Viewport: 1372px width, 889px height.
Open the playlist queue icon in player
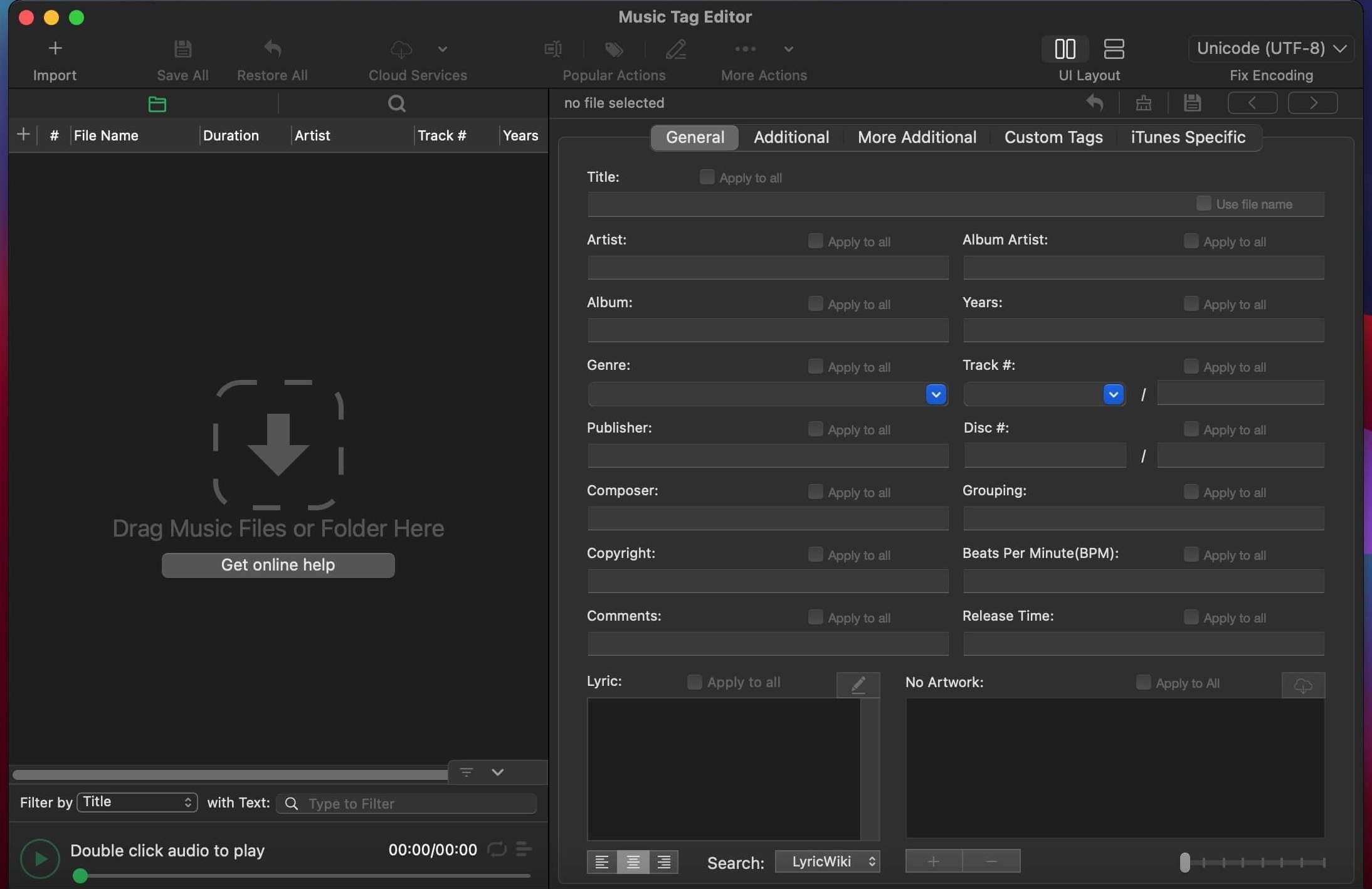[x=524, y=850]
